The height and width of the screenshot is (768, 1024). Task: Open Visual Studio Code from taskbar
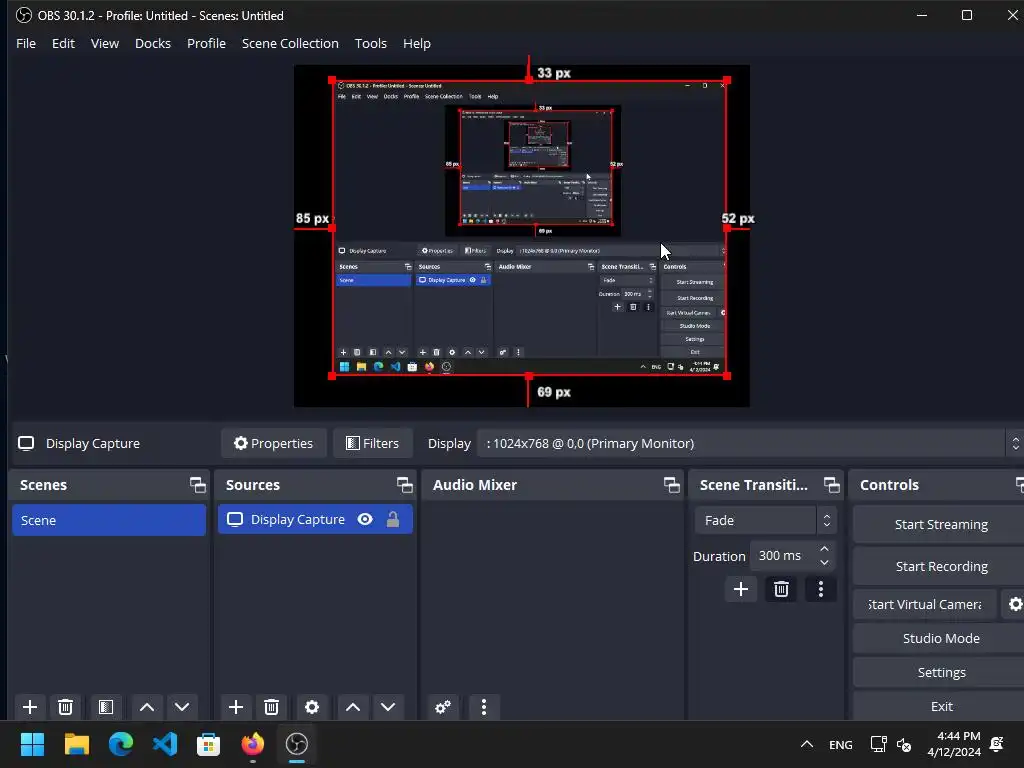165,744
